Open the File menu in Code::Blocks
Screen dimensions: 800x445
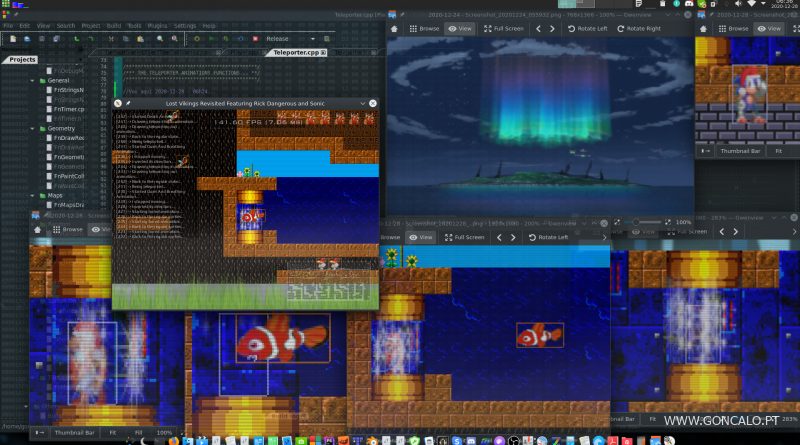click(8, 26)
